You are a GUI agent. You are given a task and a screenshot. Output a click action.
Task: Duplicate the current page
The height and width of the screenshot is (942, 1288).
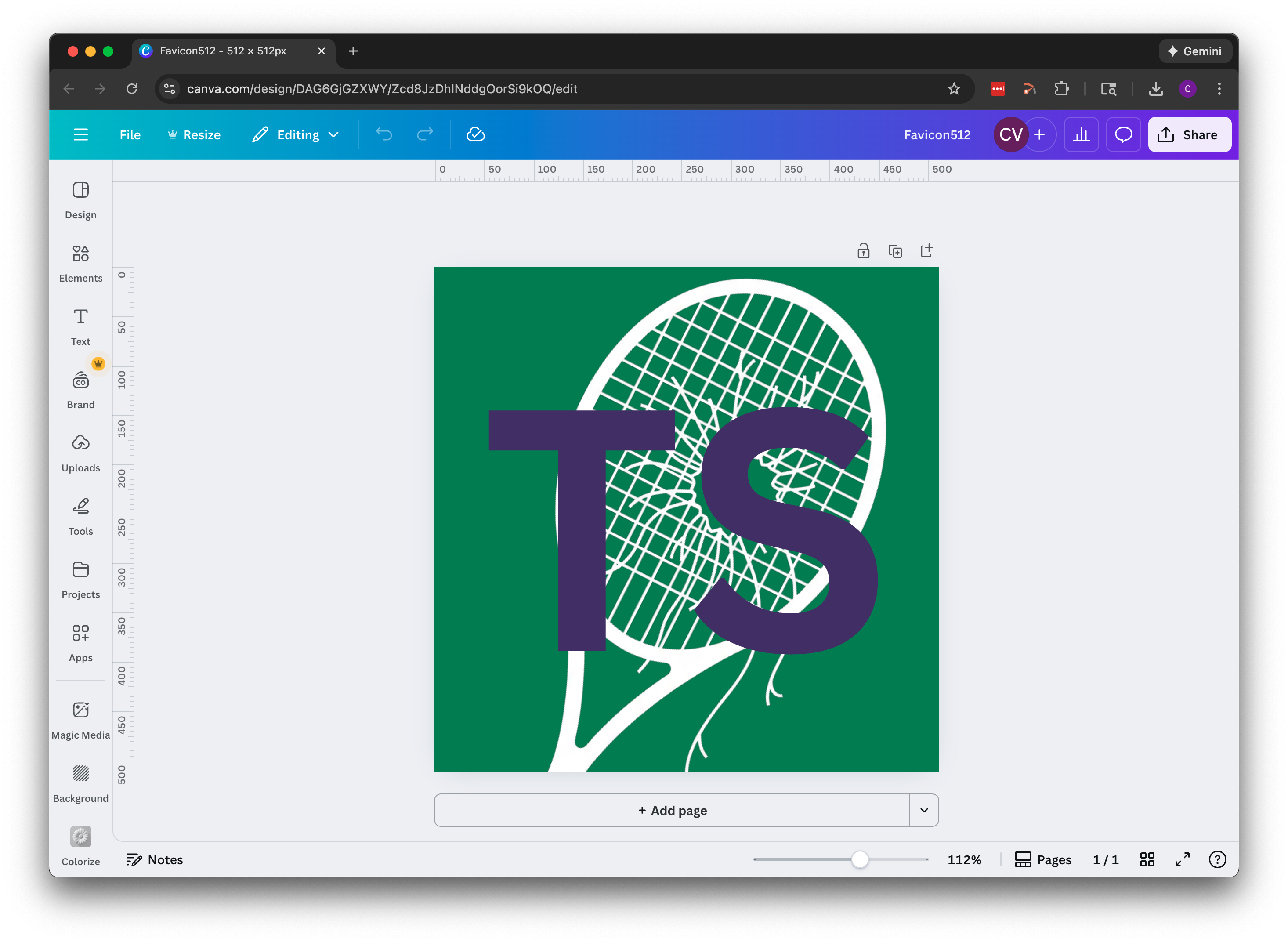click(894, 250)
